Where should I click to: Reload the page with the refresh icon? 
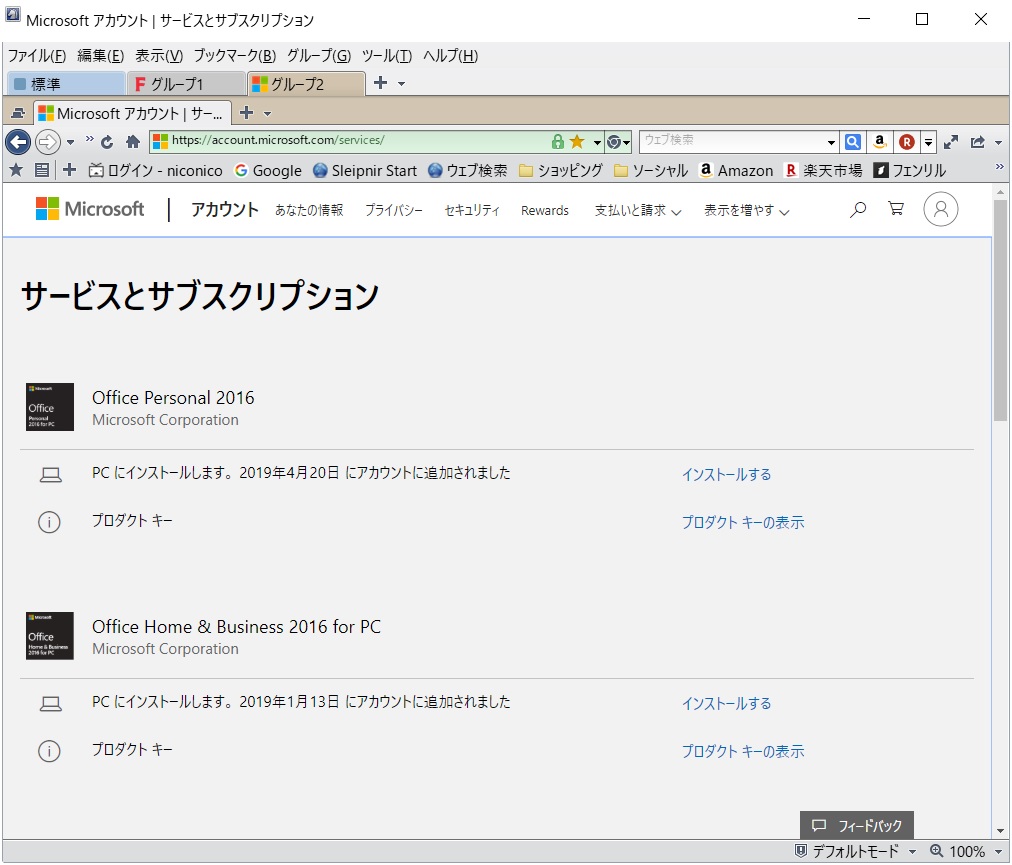(x=107, y=141)
